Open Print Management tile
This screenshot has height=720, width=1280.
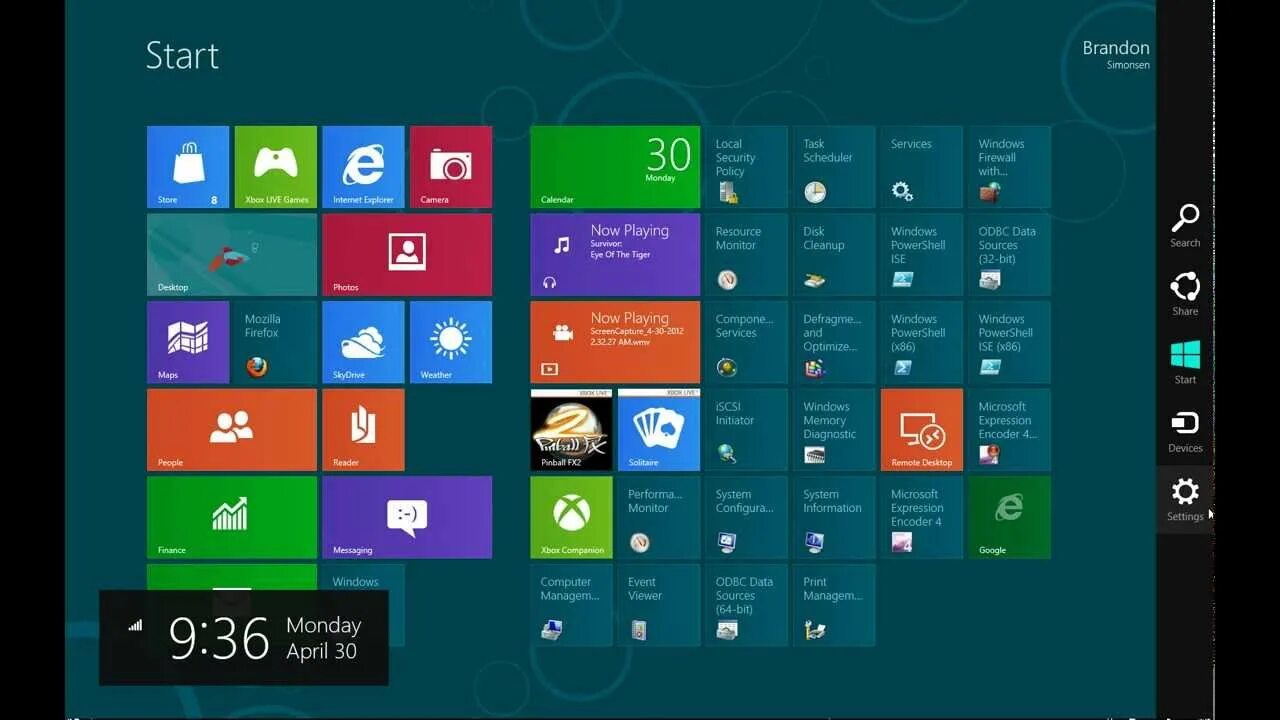coord(834,605)
